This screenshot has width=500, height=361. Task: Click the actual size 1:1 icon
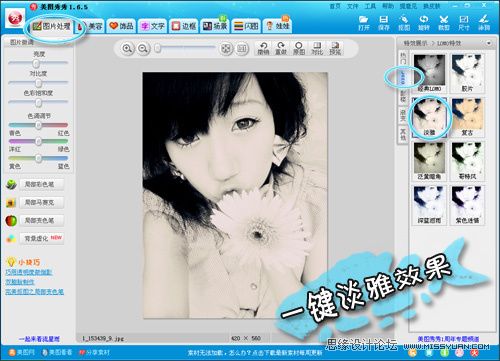[x=242, y=49]
